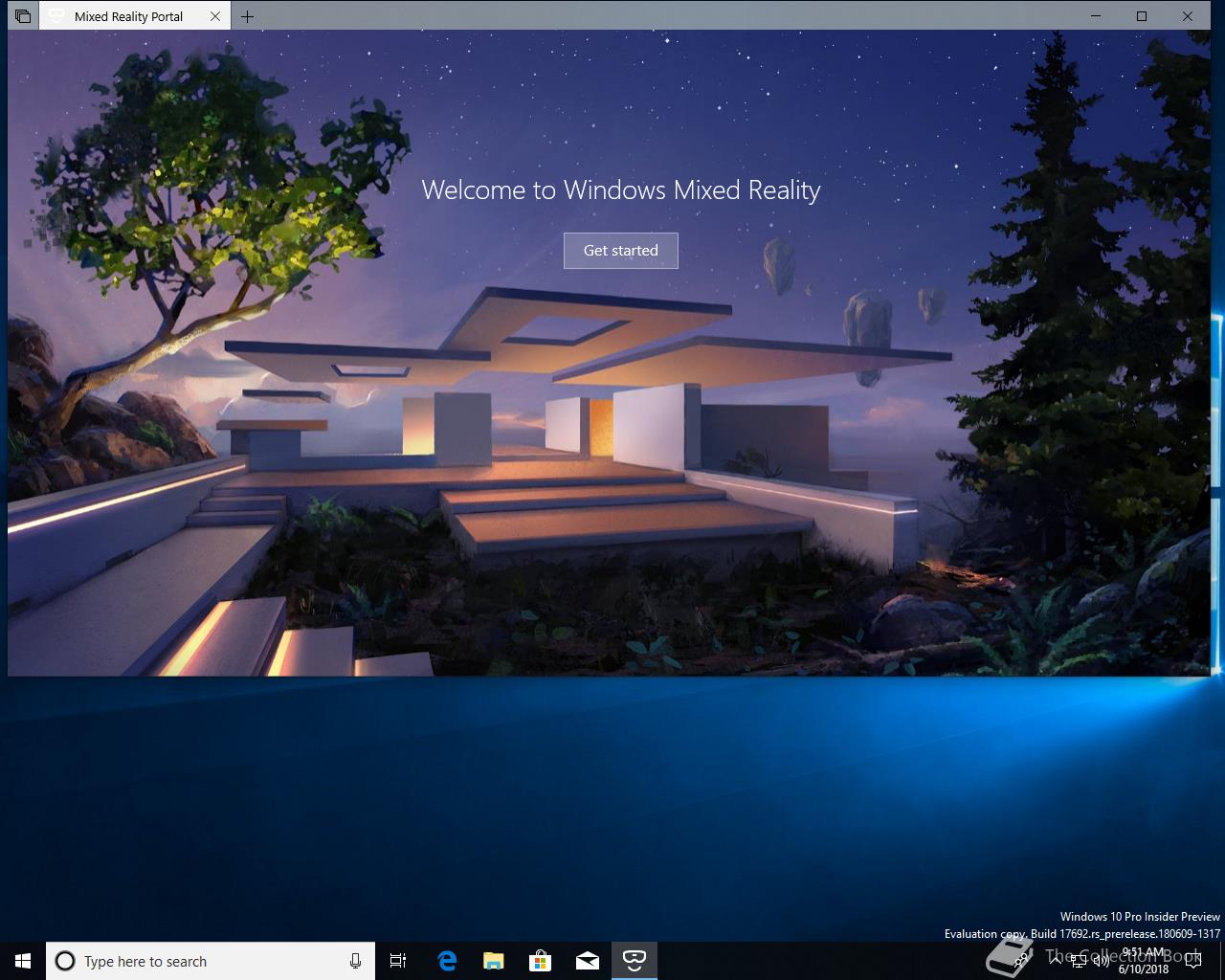This screenshot has width=1225, height=980.
Task: Minimize the Mixed Reality Portal window
Action: (1097, 16)
